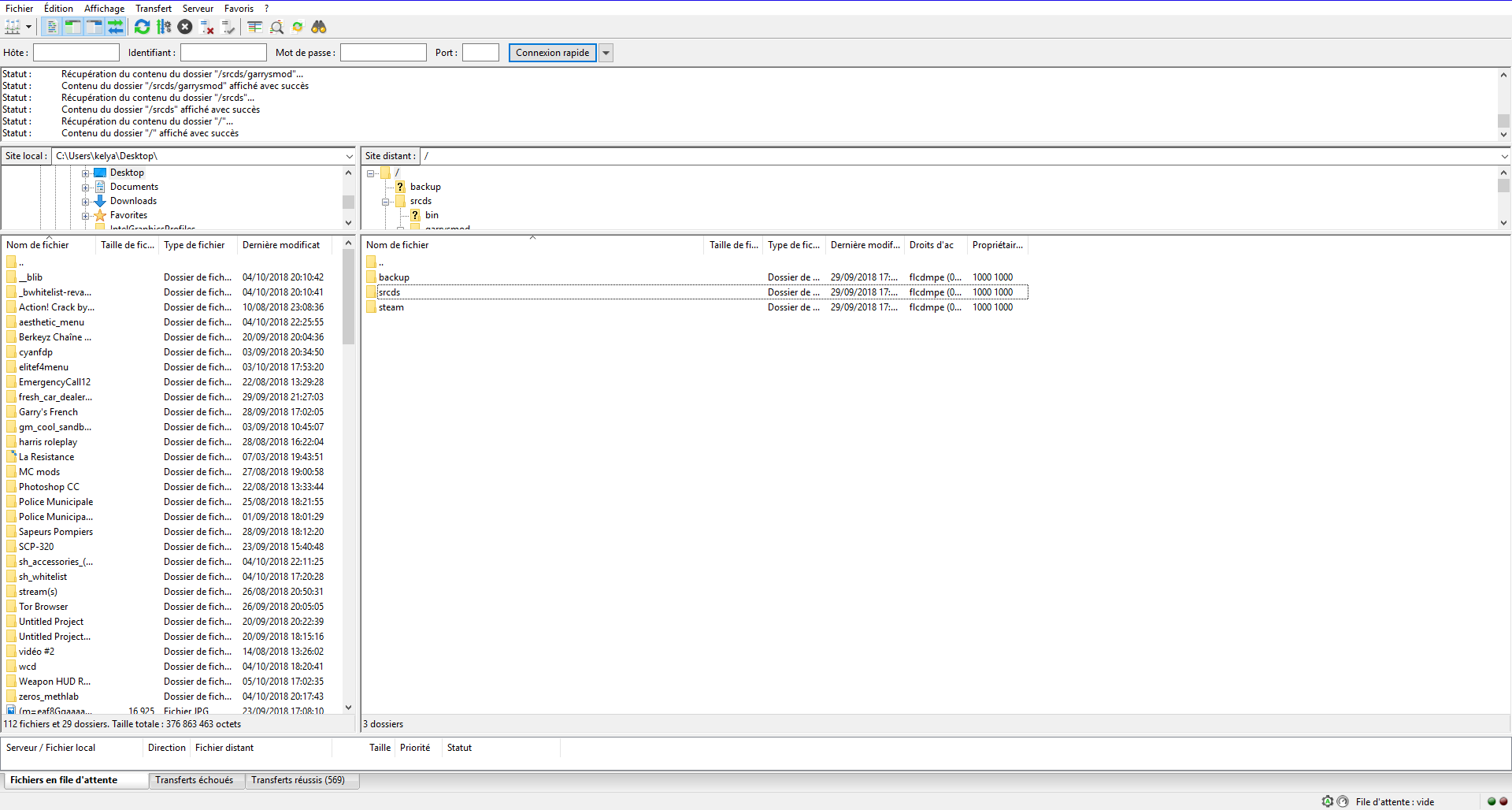This screenshot has height=810, width=1512.
Task: Open the Affichage menu
Action: pos(104,9)
